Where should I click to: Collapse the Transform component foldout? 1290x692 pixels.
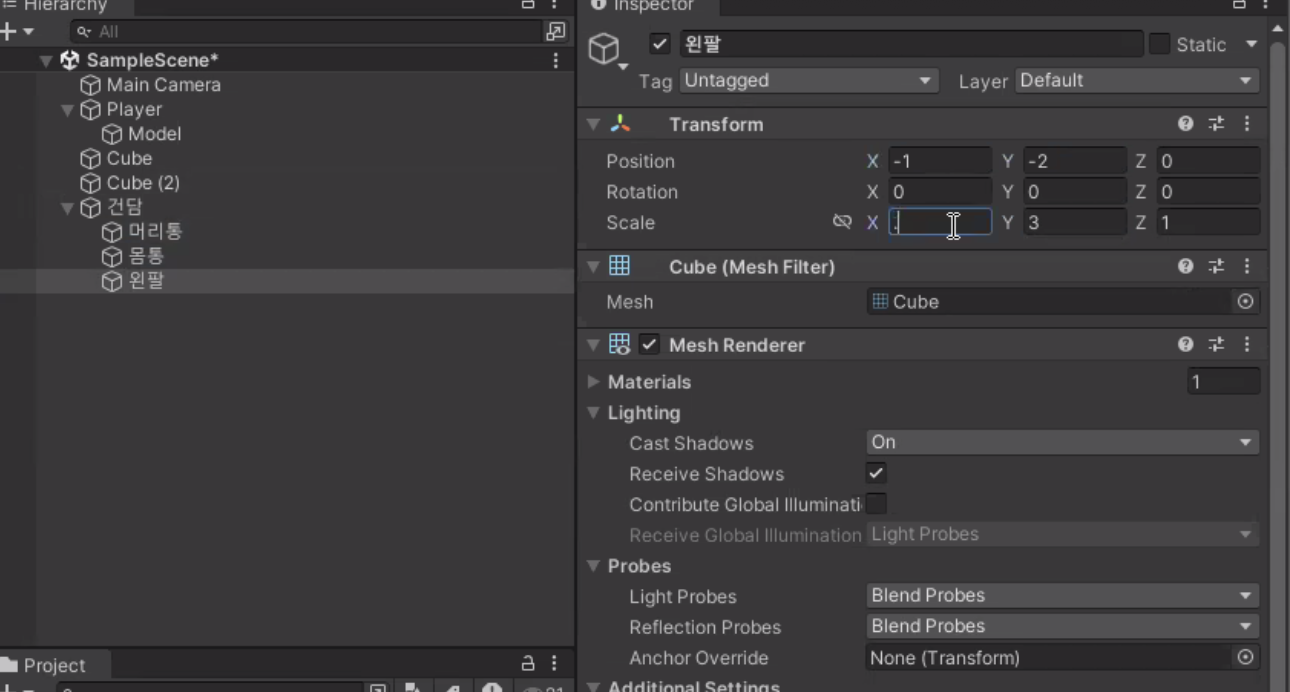[x=594, y=125]
